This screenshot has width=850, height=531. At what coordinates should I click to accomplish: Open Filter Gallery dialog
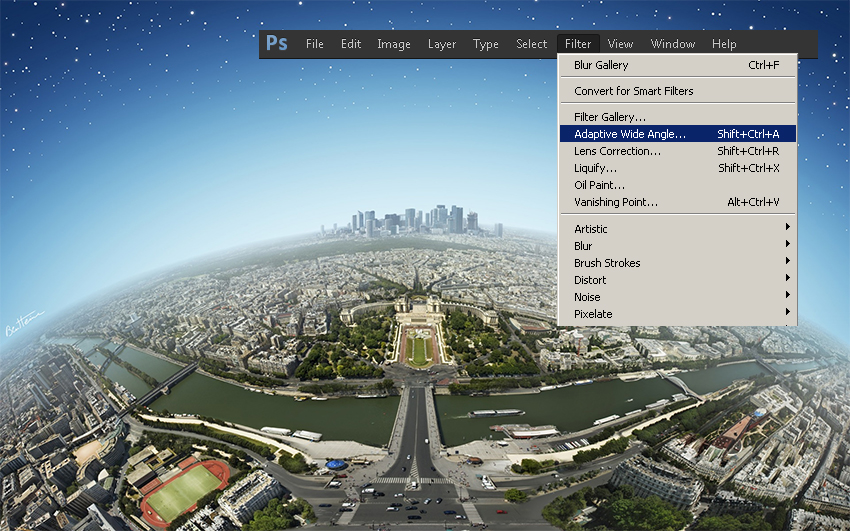click(x=678, y=117)
